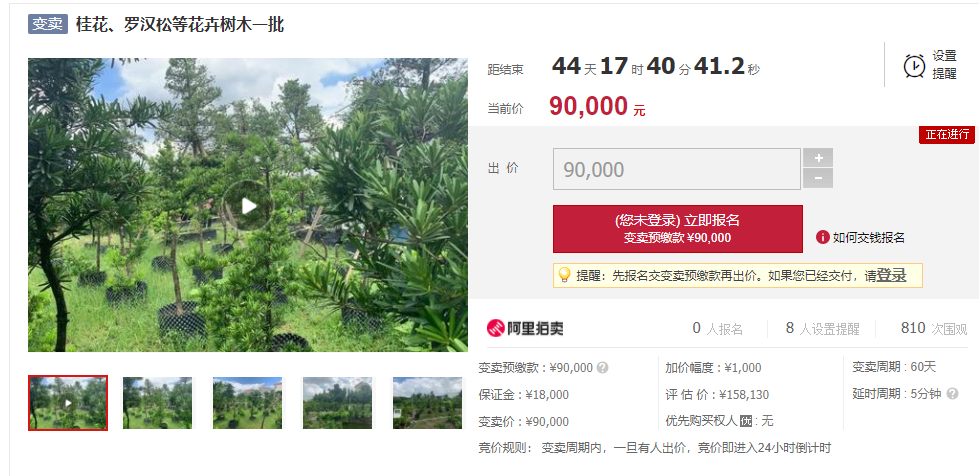
Task: Click the alarm clock reminder icon
Action: (x=914, y=66)
